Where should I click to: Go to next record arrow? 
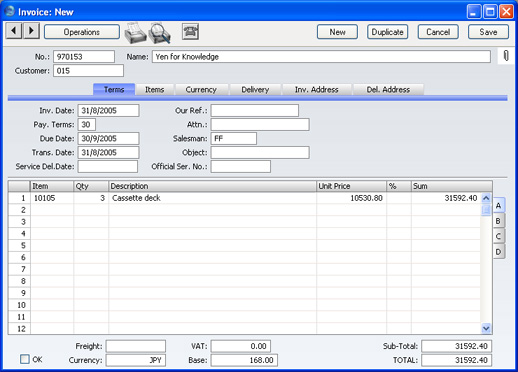[31, 31]
